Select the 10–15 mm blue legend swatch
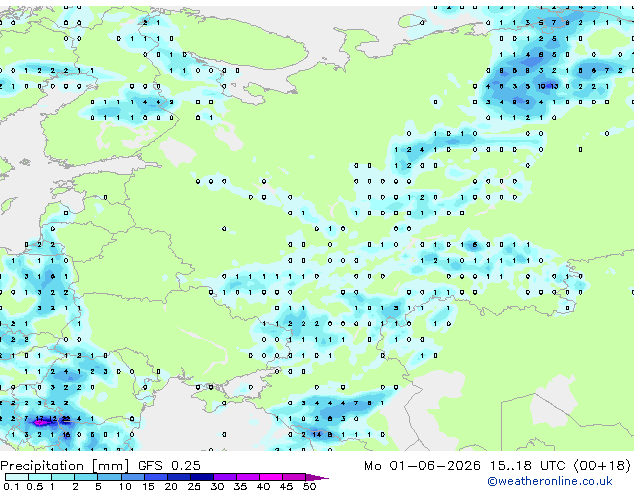The width and height of the screenshot is (634, 490). [x=132, y=477]
